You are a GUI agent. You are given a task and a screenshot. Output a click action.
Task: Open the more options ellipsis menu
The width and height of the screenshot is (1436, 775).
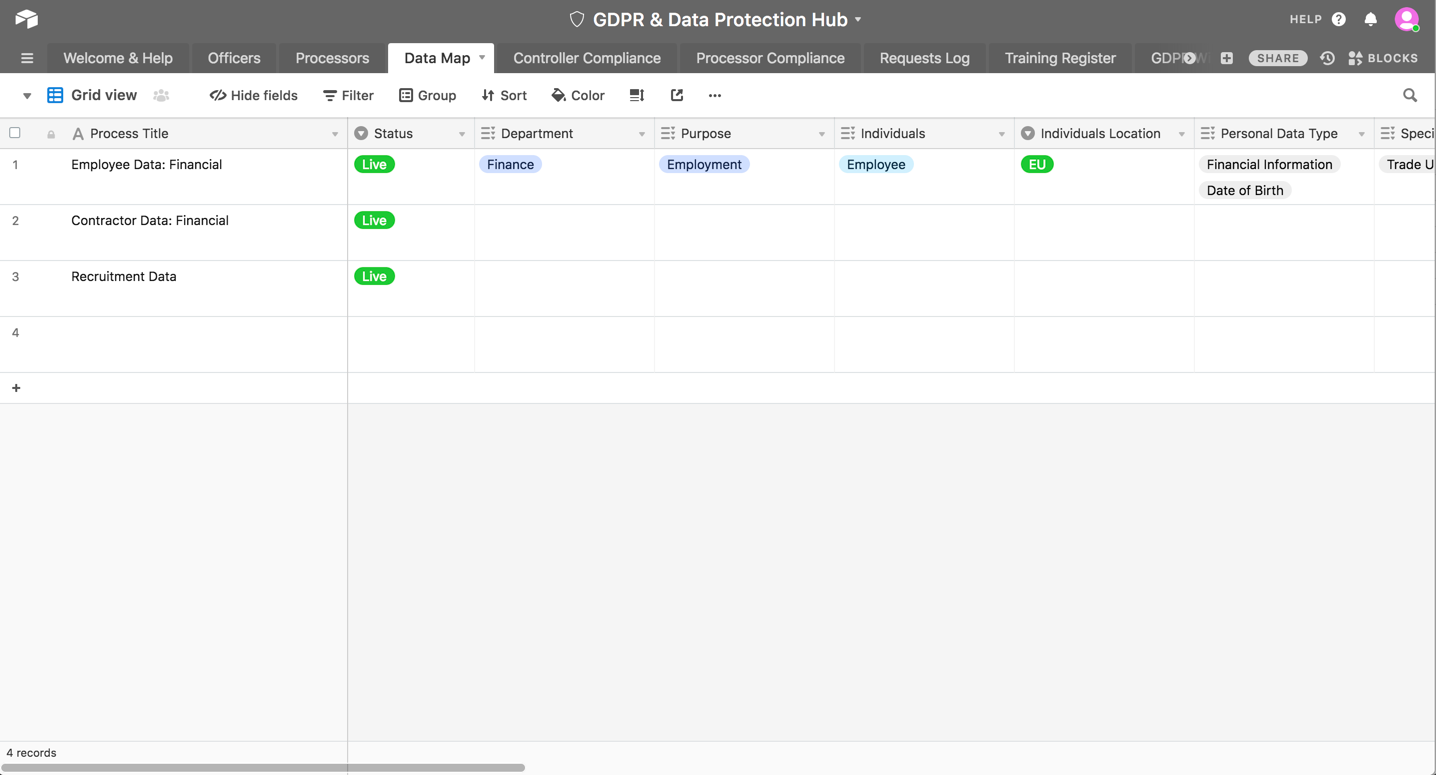tap(714, 95)
